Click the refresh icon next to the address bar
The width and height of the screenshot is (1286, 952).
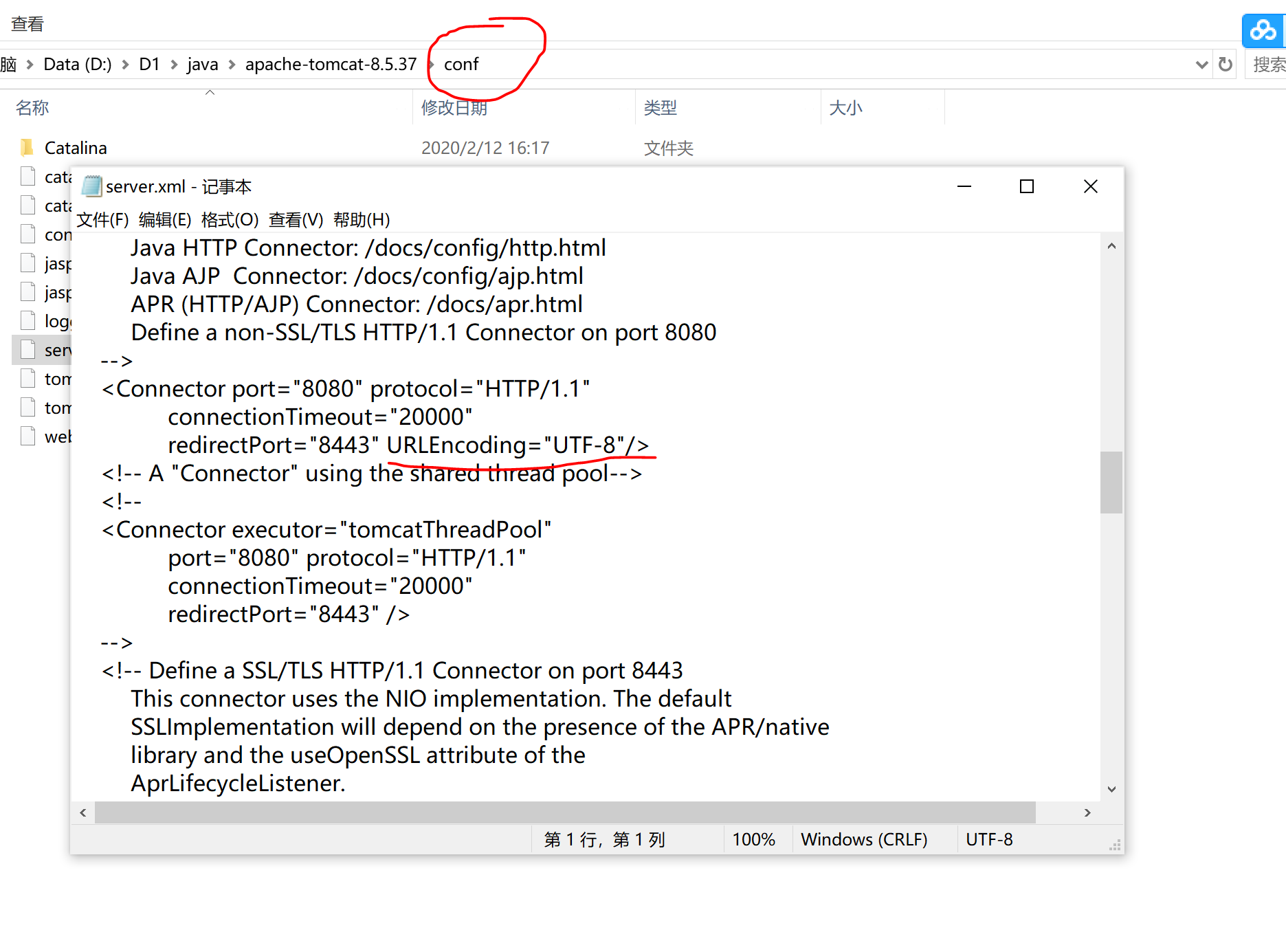pos(1225,64)
